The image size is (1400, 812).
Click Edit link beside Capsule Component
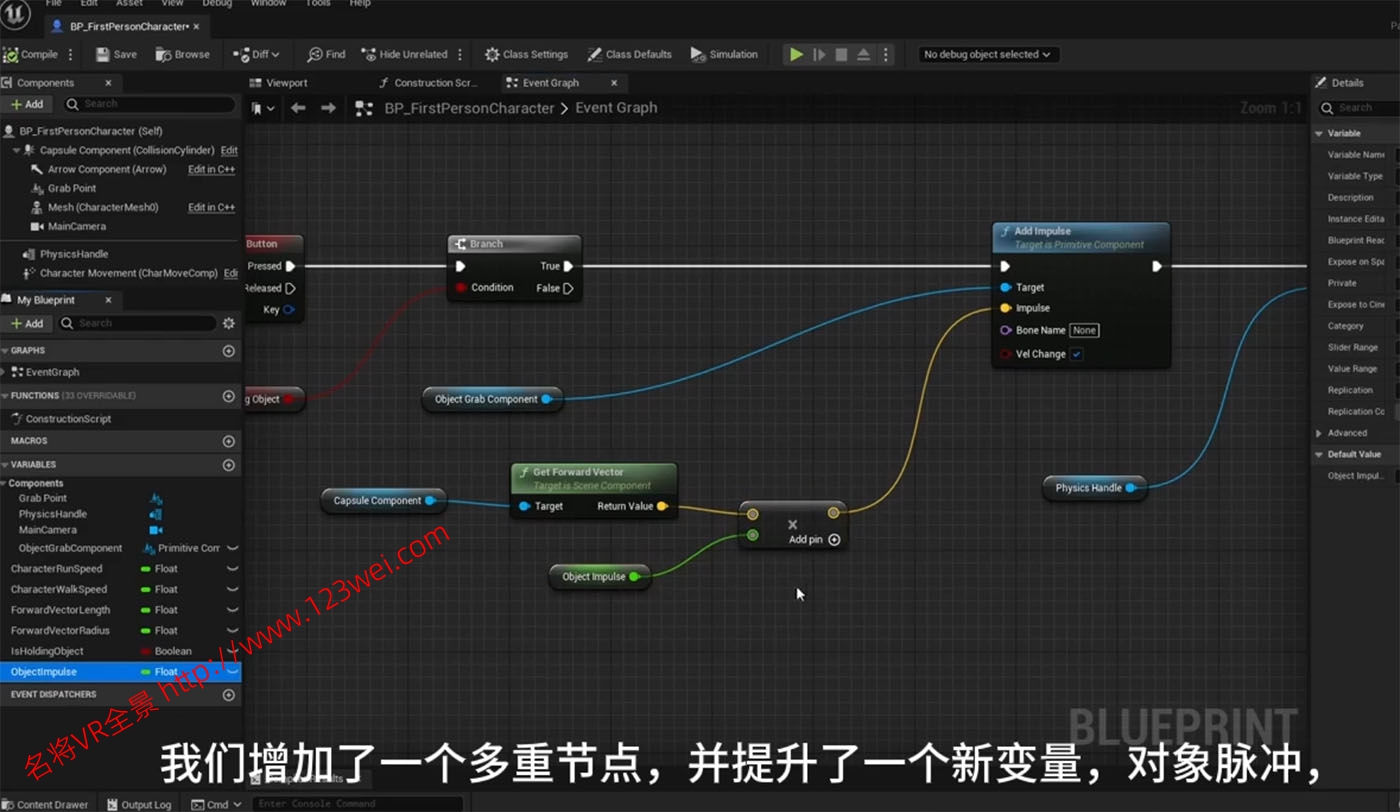(x=229, y=151)
